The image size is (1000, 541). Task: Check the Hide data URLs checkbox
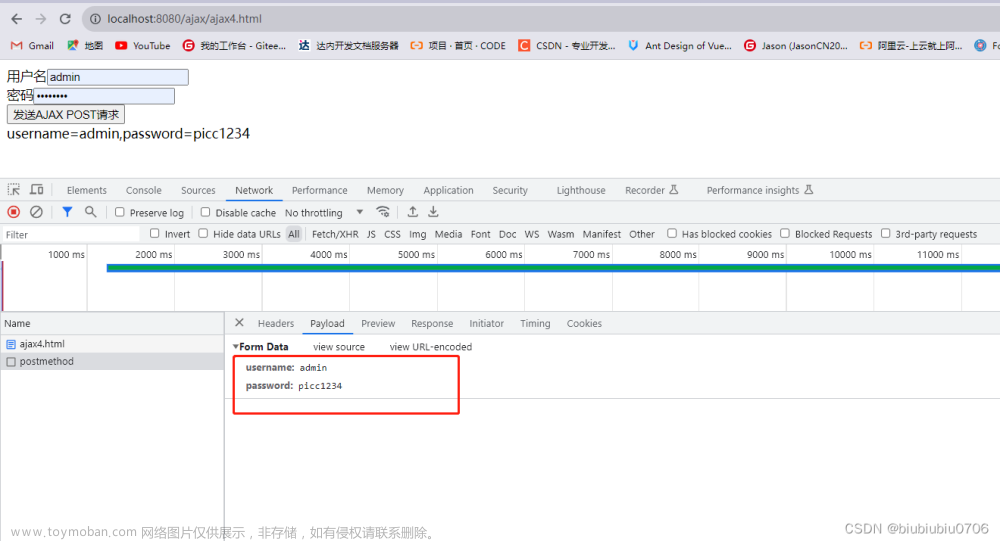(203, 233)
